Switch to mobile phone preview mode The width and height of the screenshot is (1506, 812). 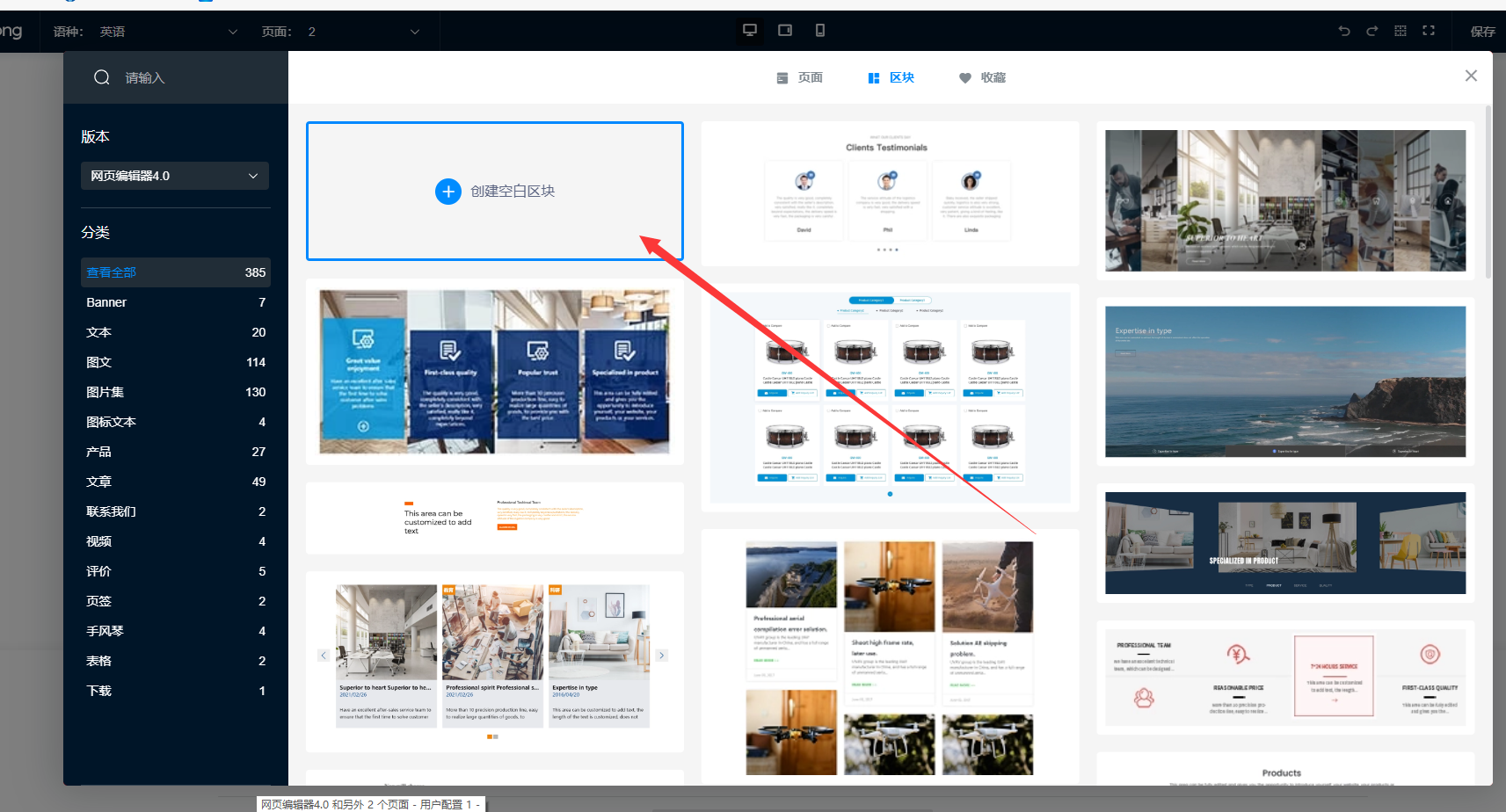(820, 31)
